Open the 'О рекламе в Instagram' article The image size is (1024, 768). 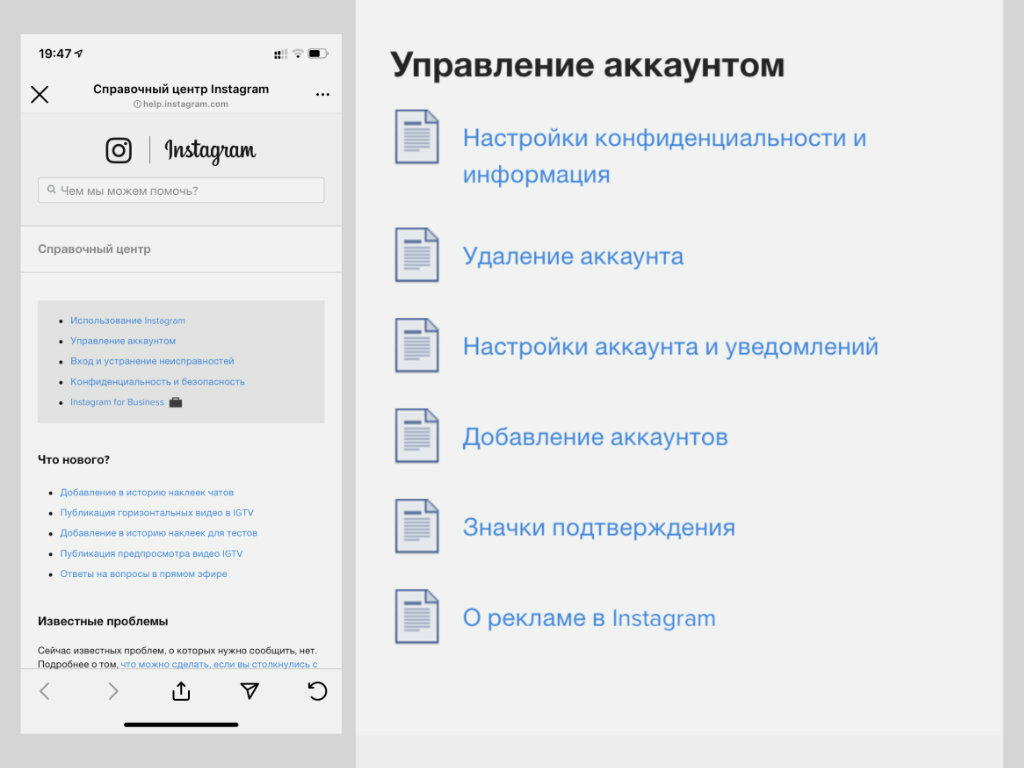pyautogui.click(x=589, y=618)
